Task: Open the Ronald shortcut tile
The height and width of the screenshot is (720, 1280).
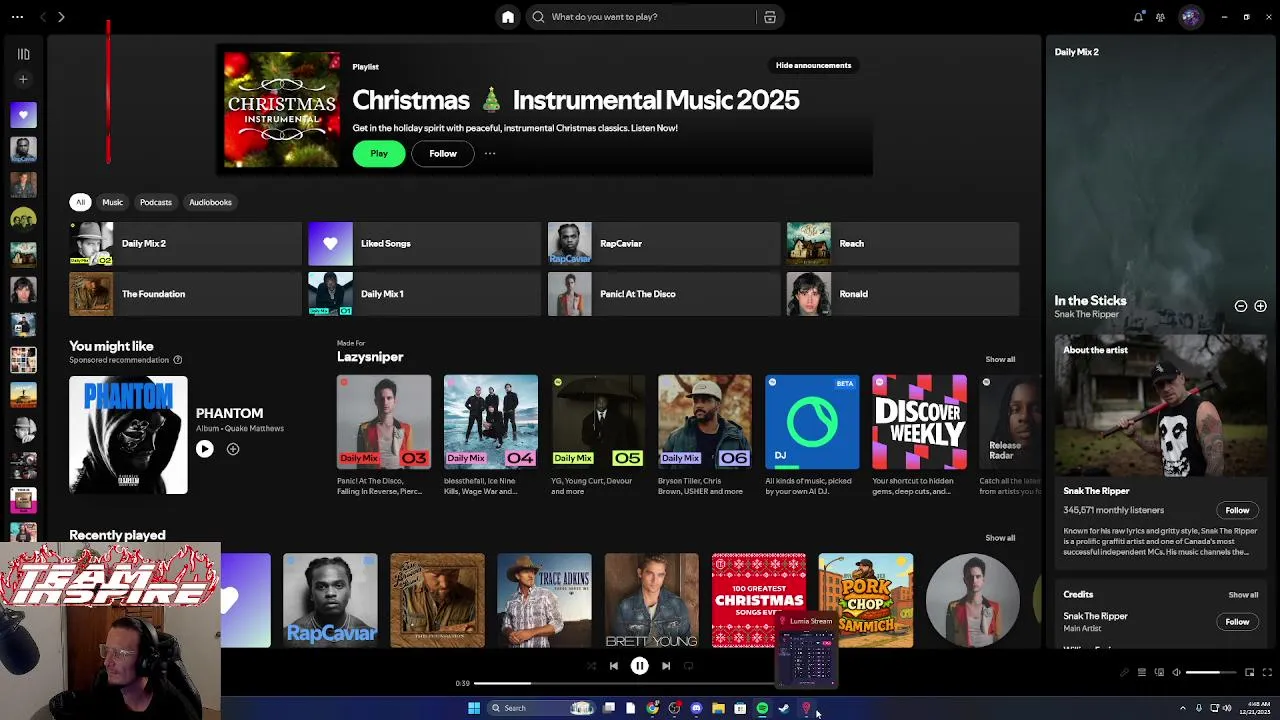Action: pos(903,294)
